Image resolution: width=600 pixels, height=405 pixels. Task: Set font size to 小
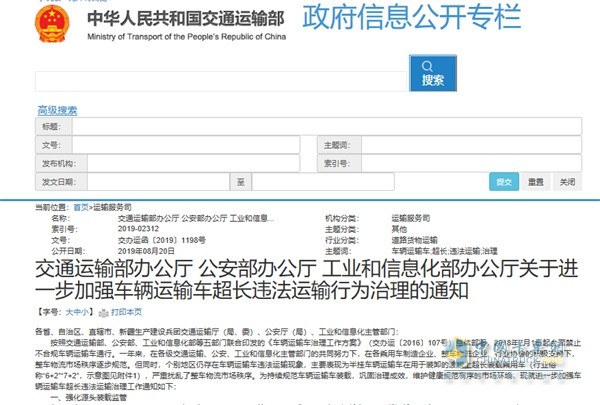click(84, 312)
